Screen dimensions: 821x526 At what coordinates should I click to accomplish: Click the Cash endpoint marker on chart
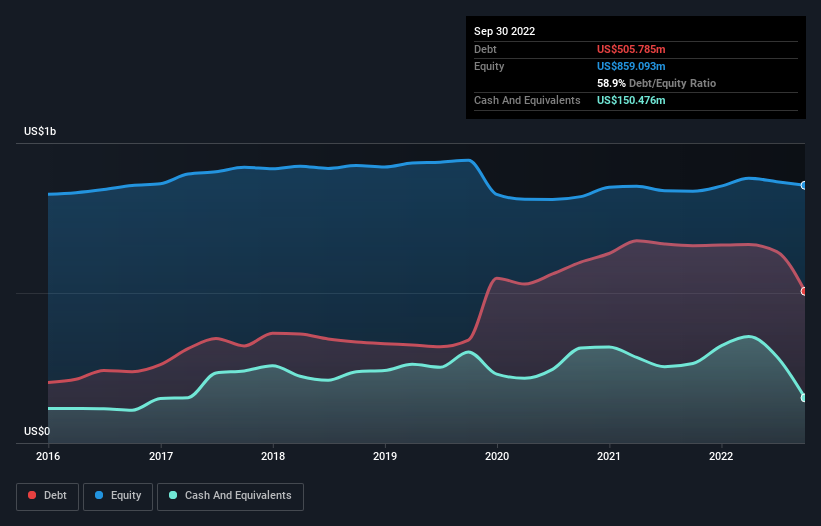pos(804,398)
